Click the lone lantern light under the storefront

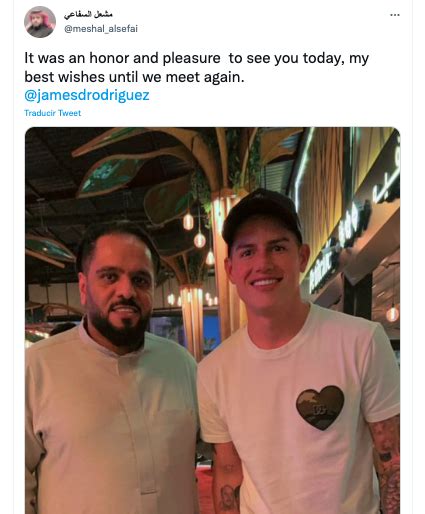tap(392, 314)
